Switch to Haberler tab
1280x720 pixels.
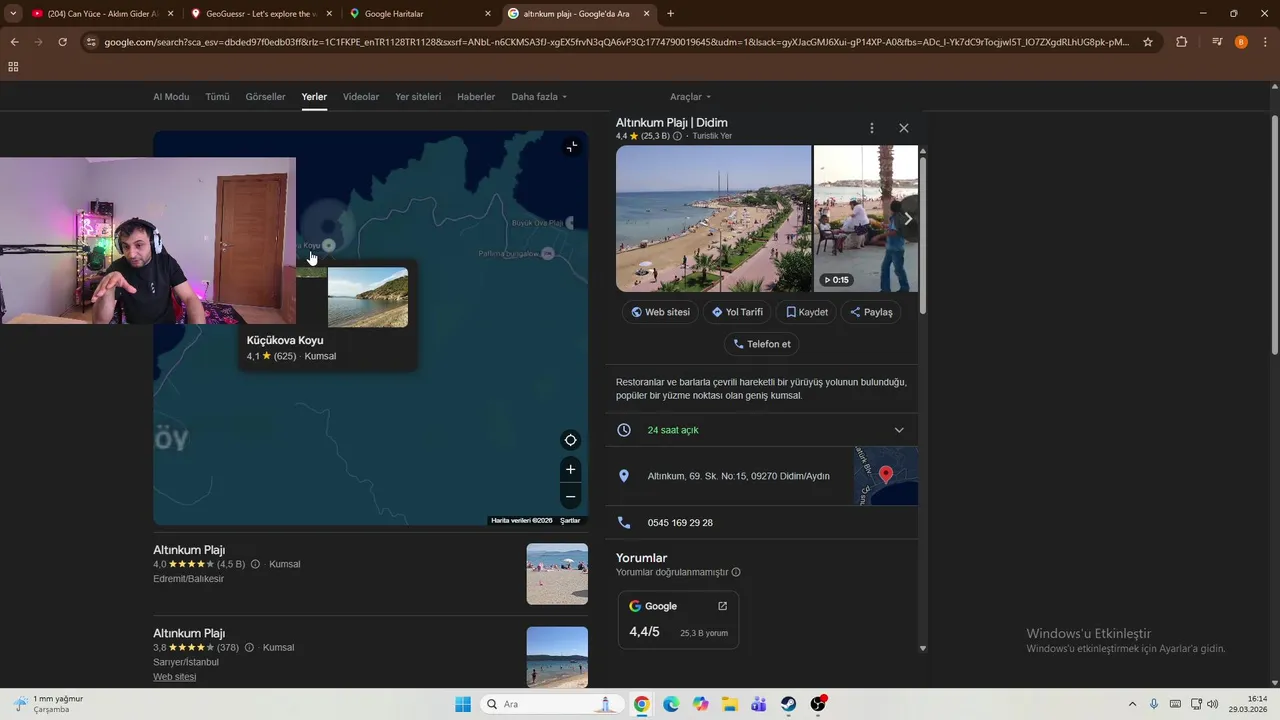(476, 97)
